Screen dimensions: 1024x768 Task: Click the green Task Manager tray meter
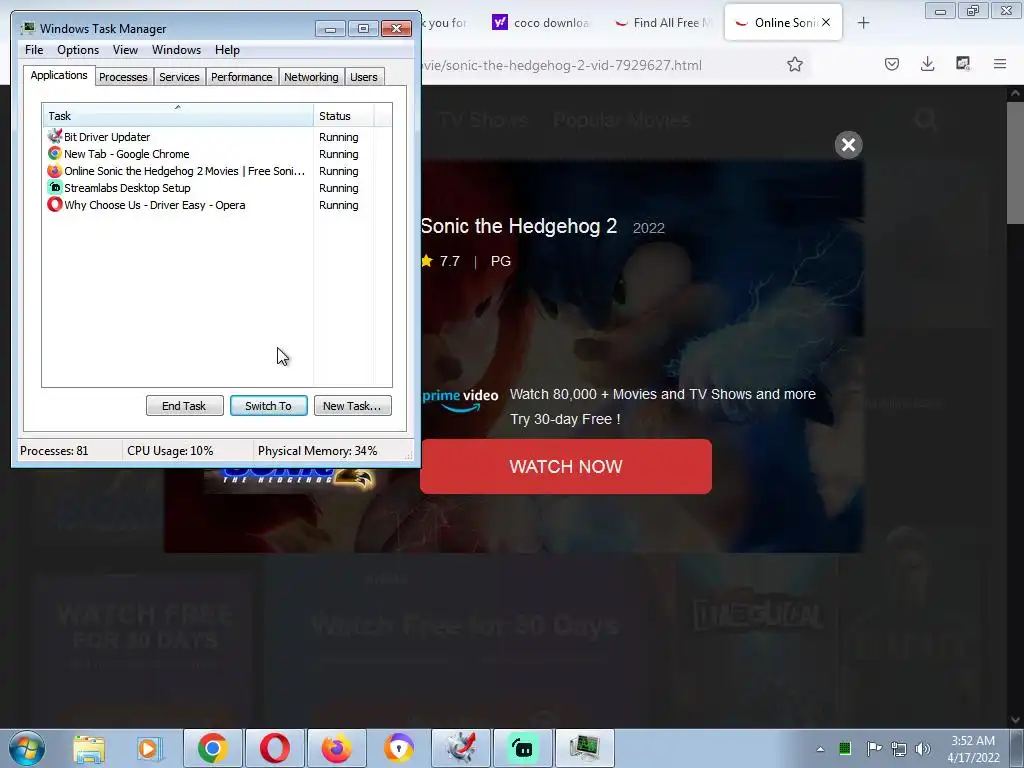845,748
